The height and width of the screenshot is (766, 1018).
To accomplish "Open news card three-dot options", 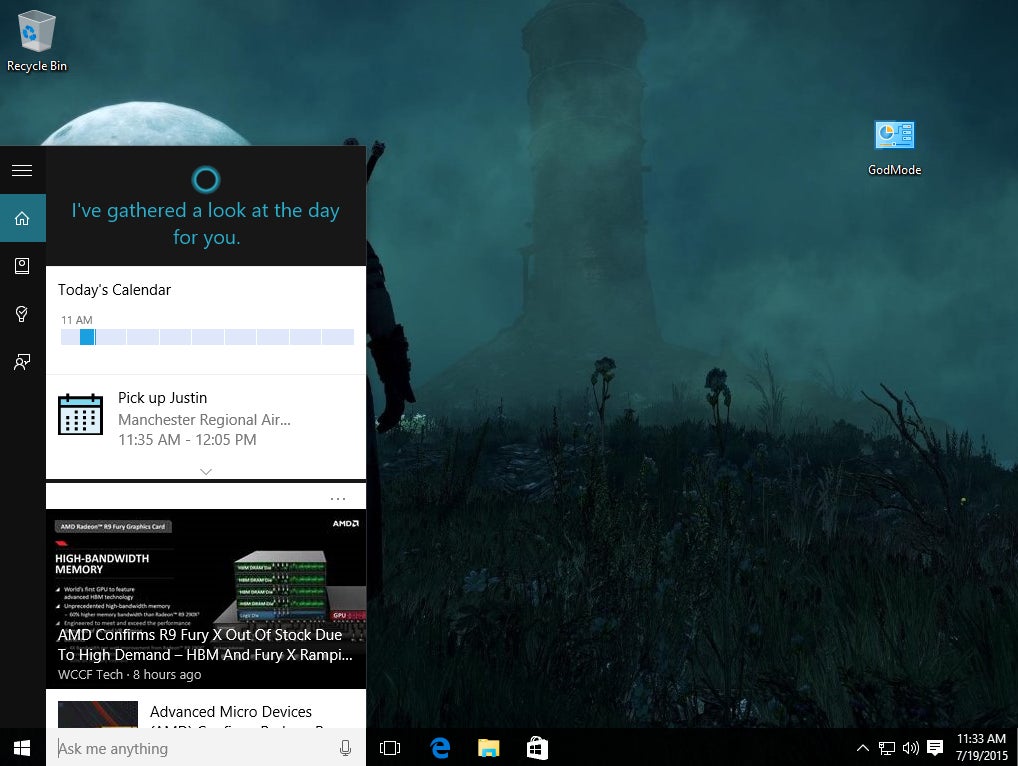I will [x=338, y=499].
